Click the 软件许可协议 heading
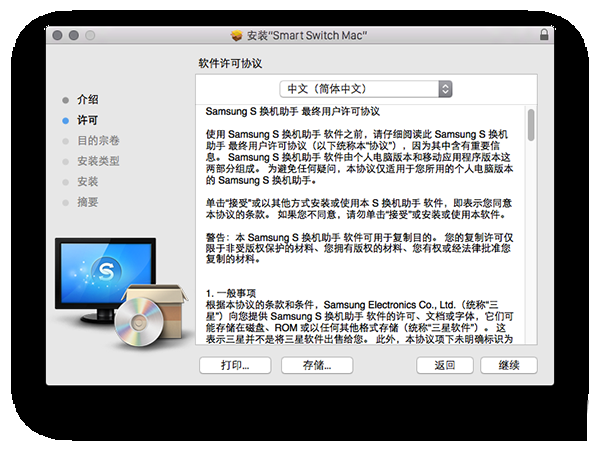Viewport: 600px width, 451px height. 230,63
